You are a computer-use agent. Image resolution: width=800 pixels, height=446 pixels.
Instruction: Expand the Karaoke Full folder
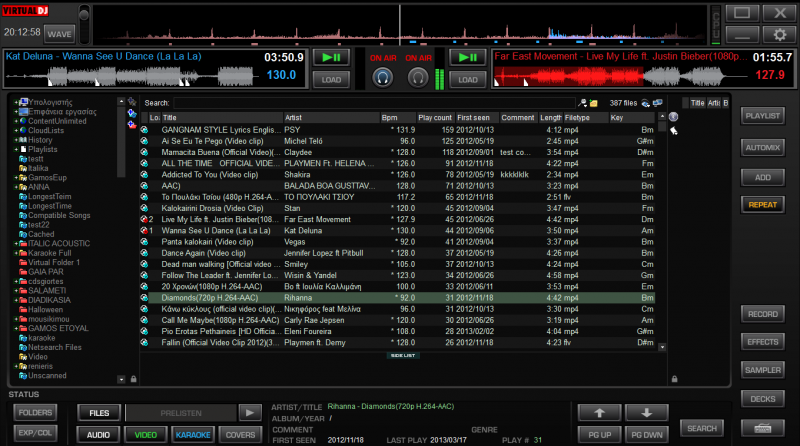point(16,253)
